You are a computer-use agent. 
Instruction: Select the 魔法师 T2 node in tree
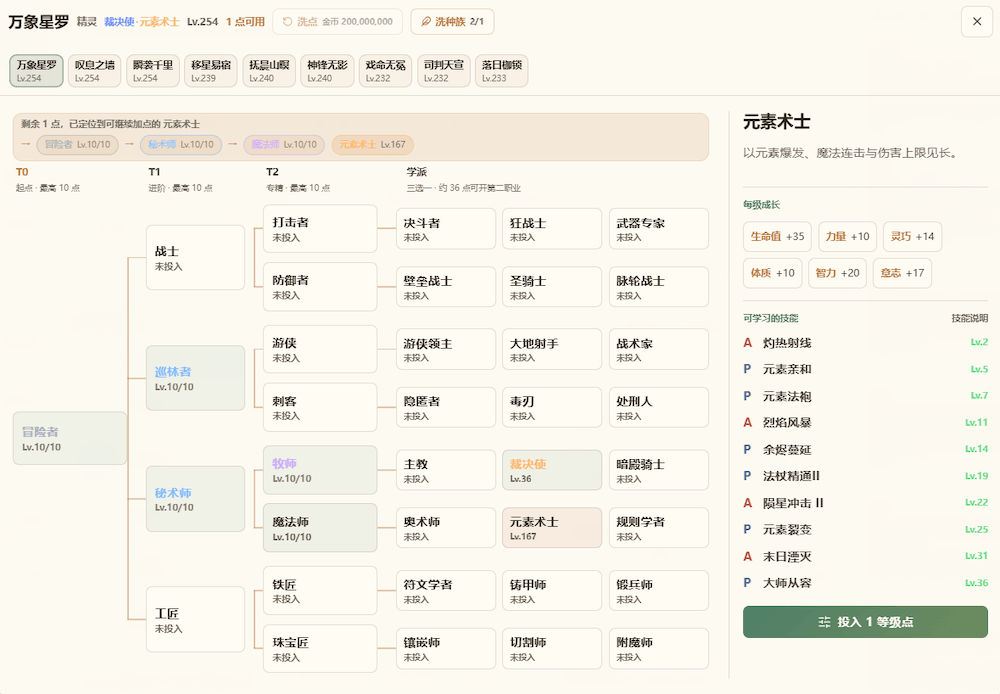[x=320, y=528]
